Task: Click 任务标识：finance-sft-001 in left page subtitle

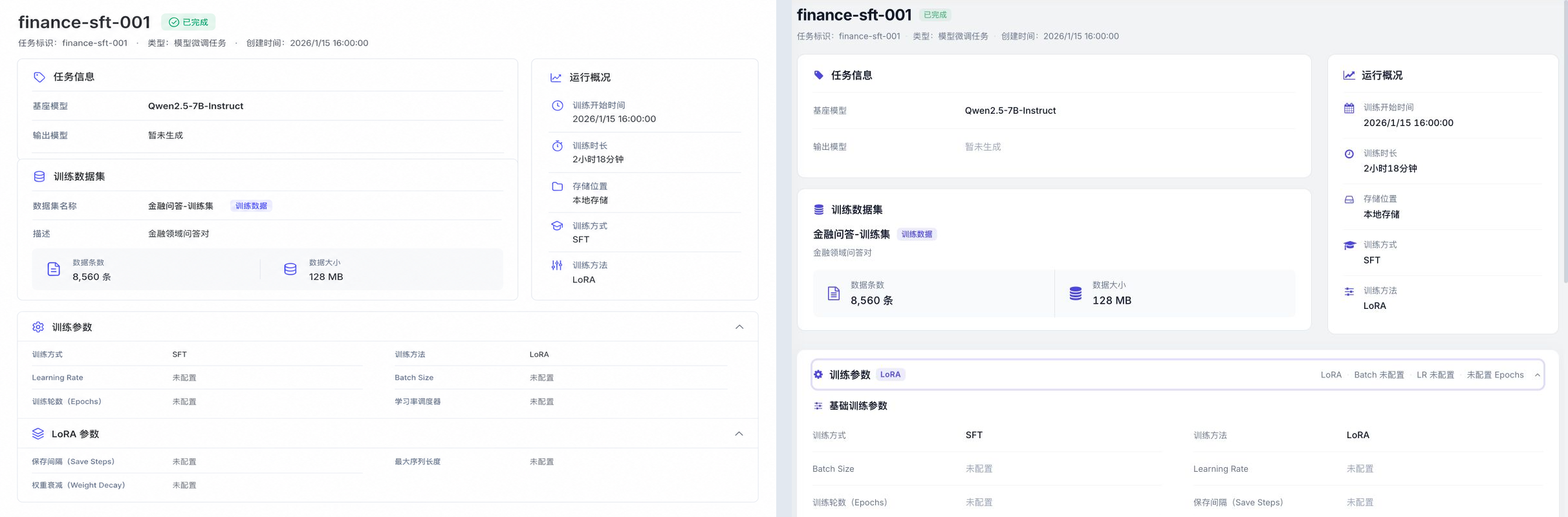Action: pos(72,43)
